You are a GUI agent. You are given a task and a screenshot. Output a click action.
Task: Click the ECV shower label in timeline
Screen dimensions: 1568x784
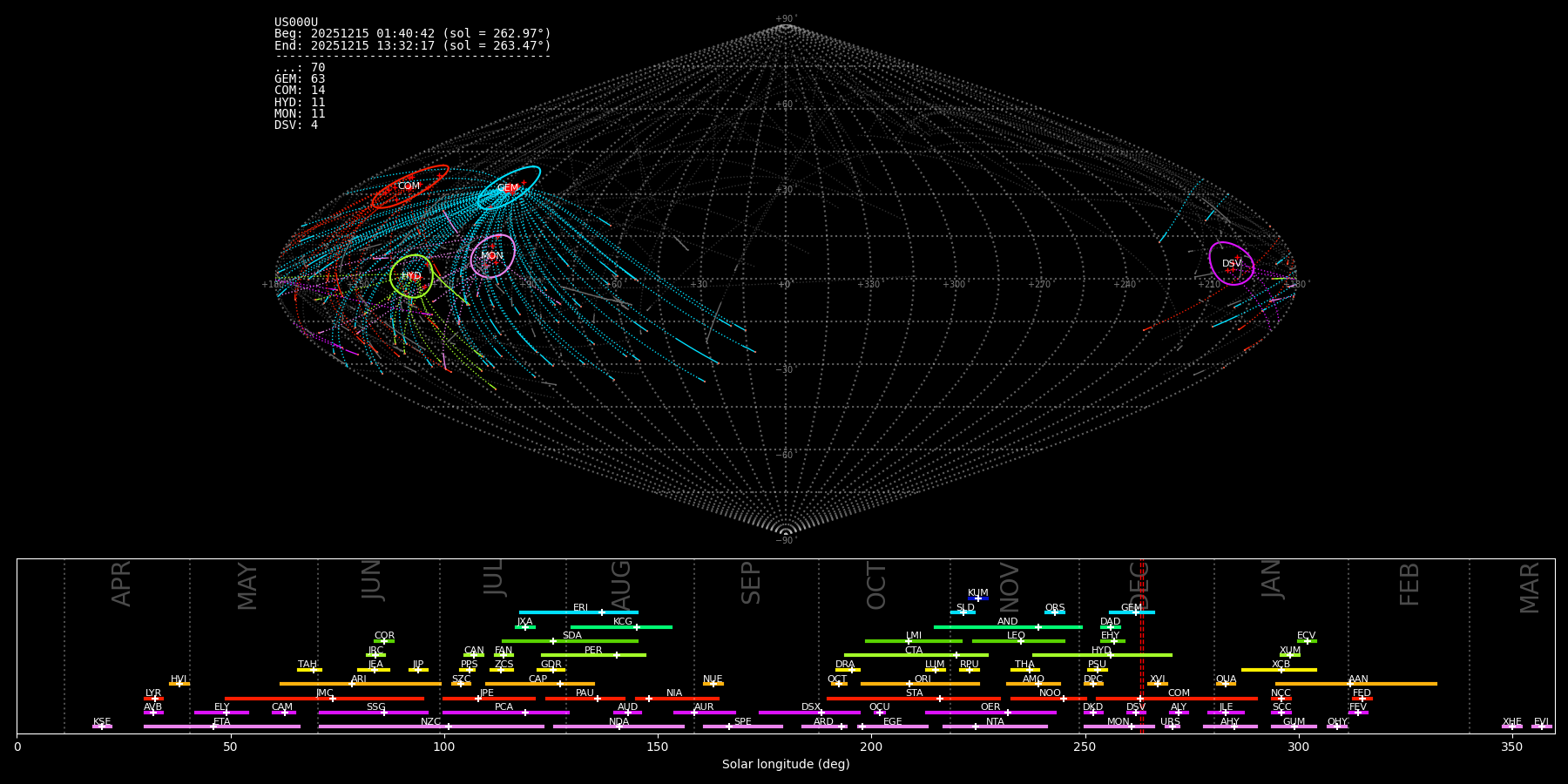[1307, 636]
